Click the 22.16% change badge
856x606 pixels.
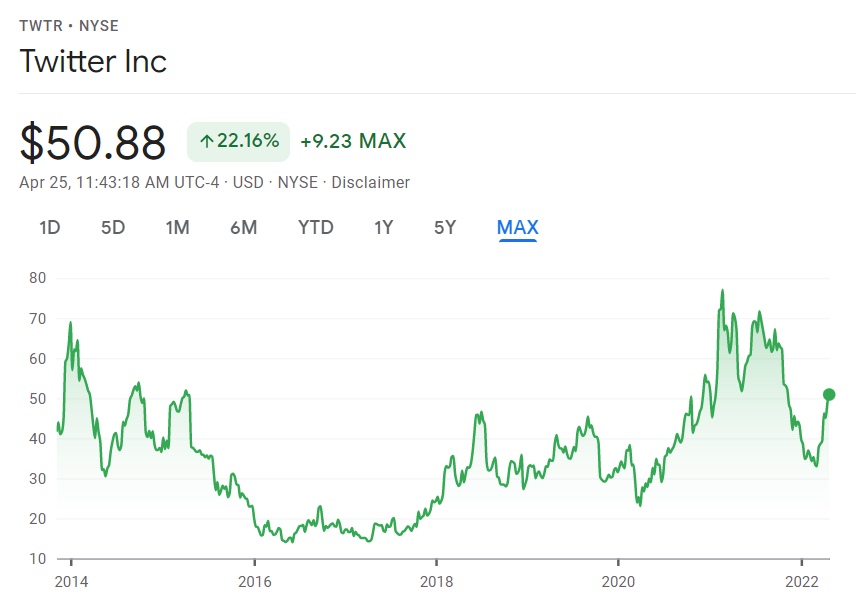239,141
